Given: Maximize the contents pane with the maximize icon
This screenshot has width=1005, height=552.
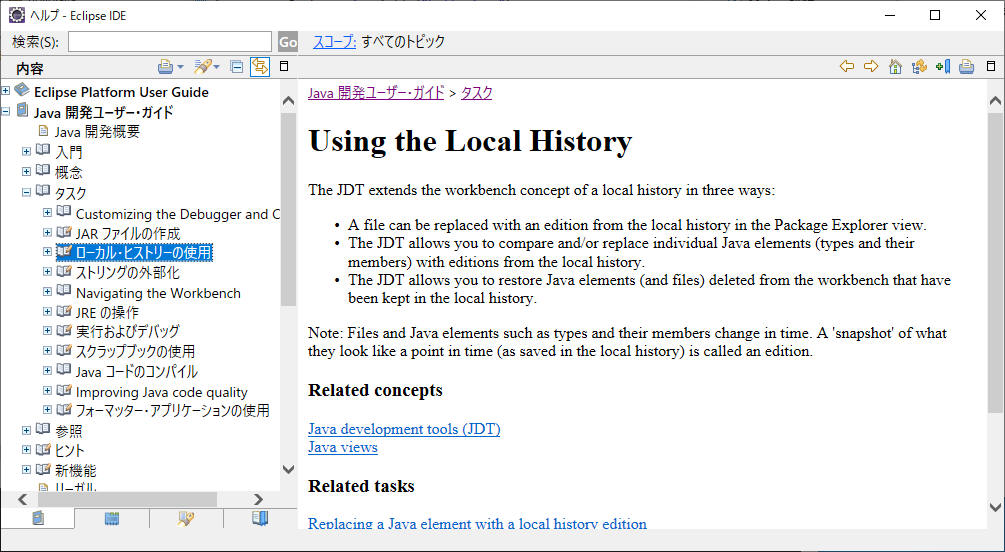Looking at the screenshot, I should (x=284, y=67).
